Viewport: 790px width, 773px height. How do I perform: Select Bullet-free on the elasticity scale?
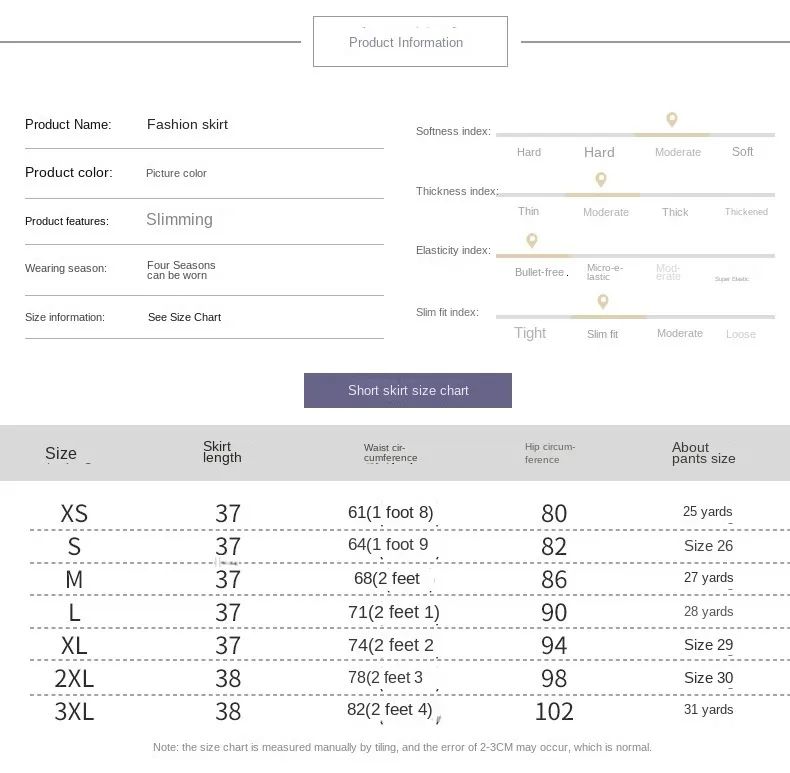(540, 272)
